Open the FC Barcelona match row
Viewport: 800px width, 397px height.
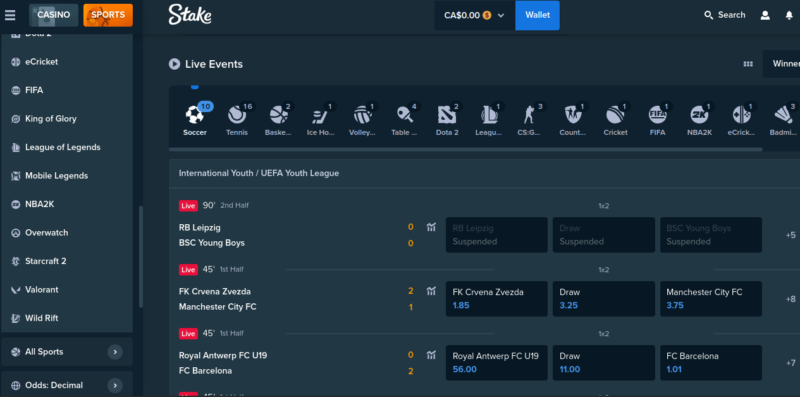(x=206, y=370)
